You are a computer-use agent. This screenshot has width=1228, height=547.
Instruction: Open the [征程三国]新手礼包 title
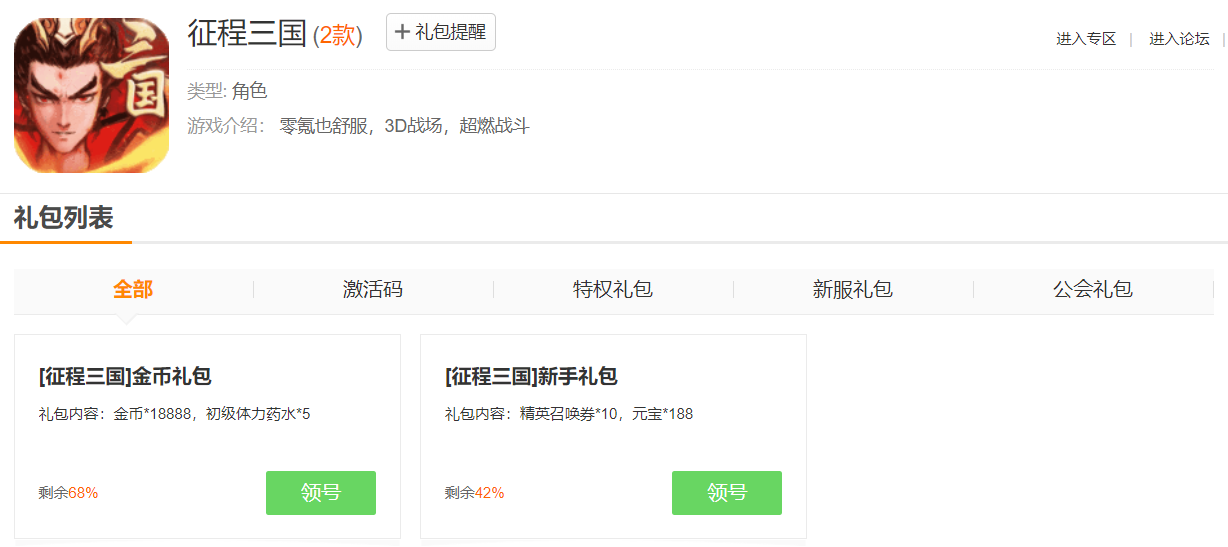click(x=531, y=377)
